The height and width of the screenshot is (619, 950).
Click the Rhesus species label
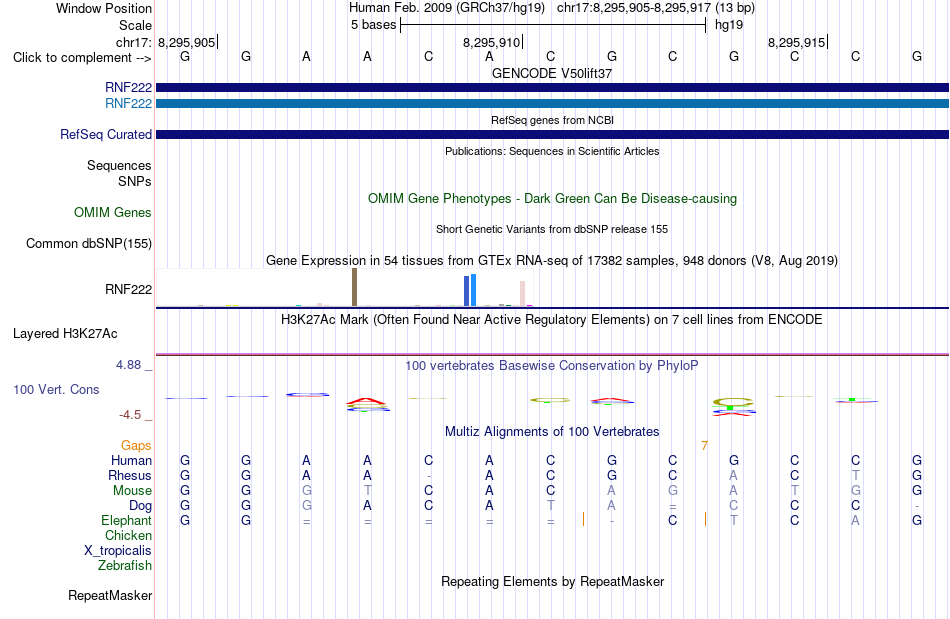[130, 475]
